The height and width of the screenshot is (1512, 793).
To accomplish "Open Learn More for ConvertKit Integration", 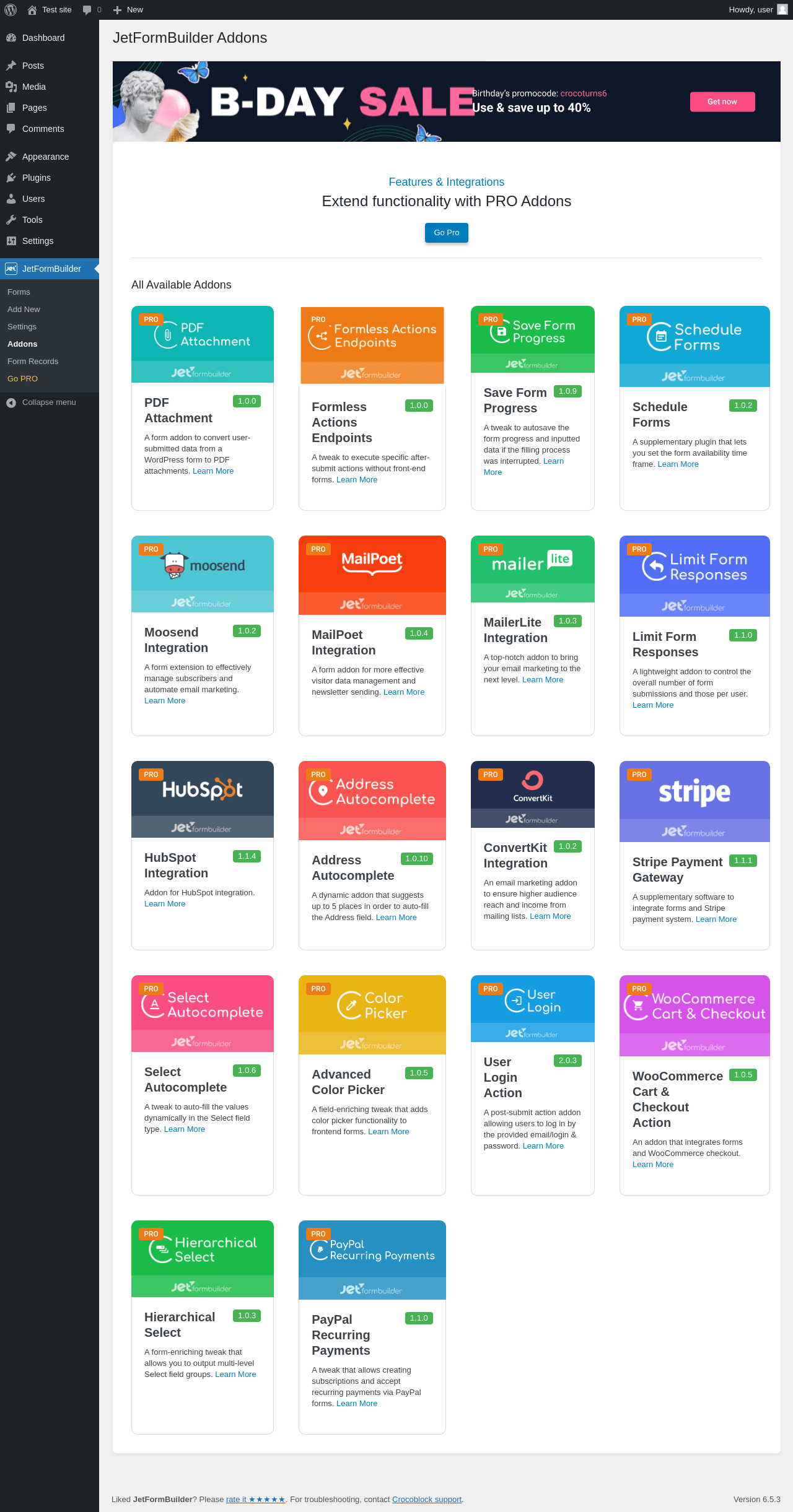I will click(550, 916).
